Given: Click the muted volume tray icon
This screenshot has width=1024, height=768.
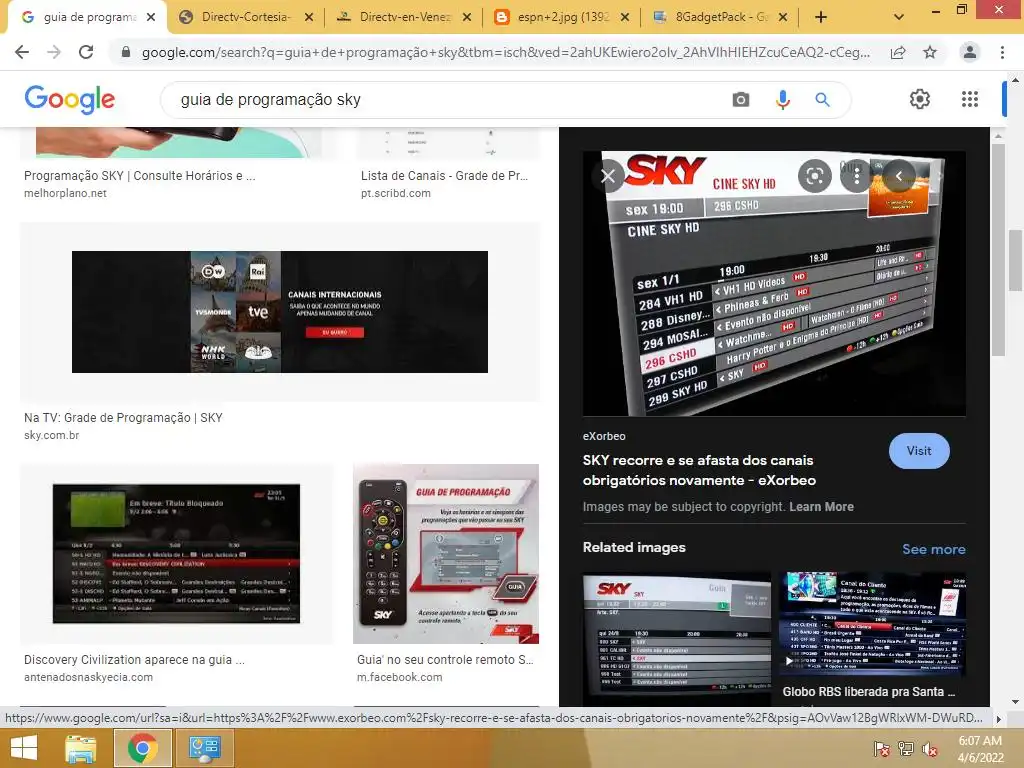Looking at the screenshot, I should pyautogui.click(x=930, y=749).
